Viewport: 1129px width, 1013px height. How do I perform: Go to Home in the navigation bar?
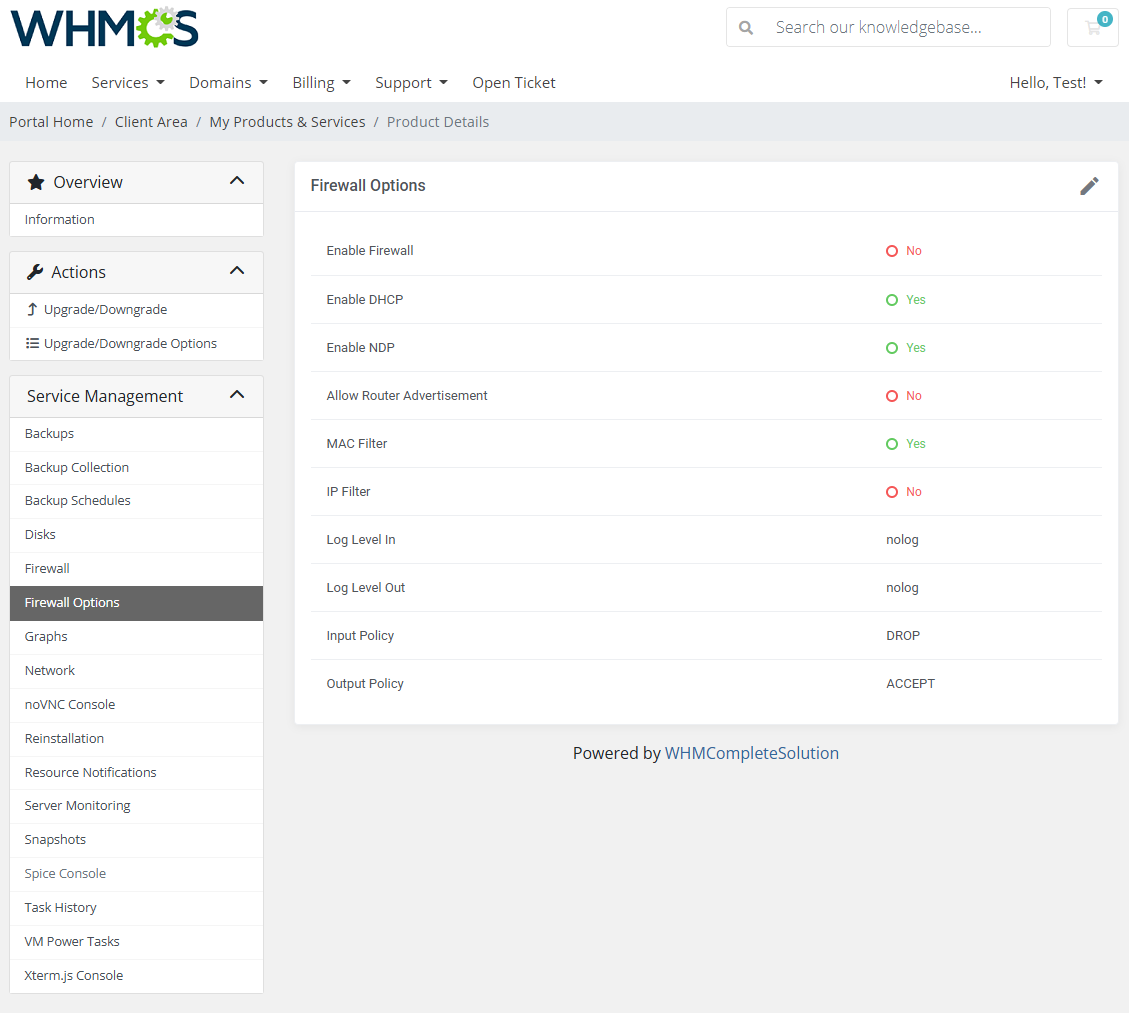point(46,83)
